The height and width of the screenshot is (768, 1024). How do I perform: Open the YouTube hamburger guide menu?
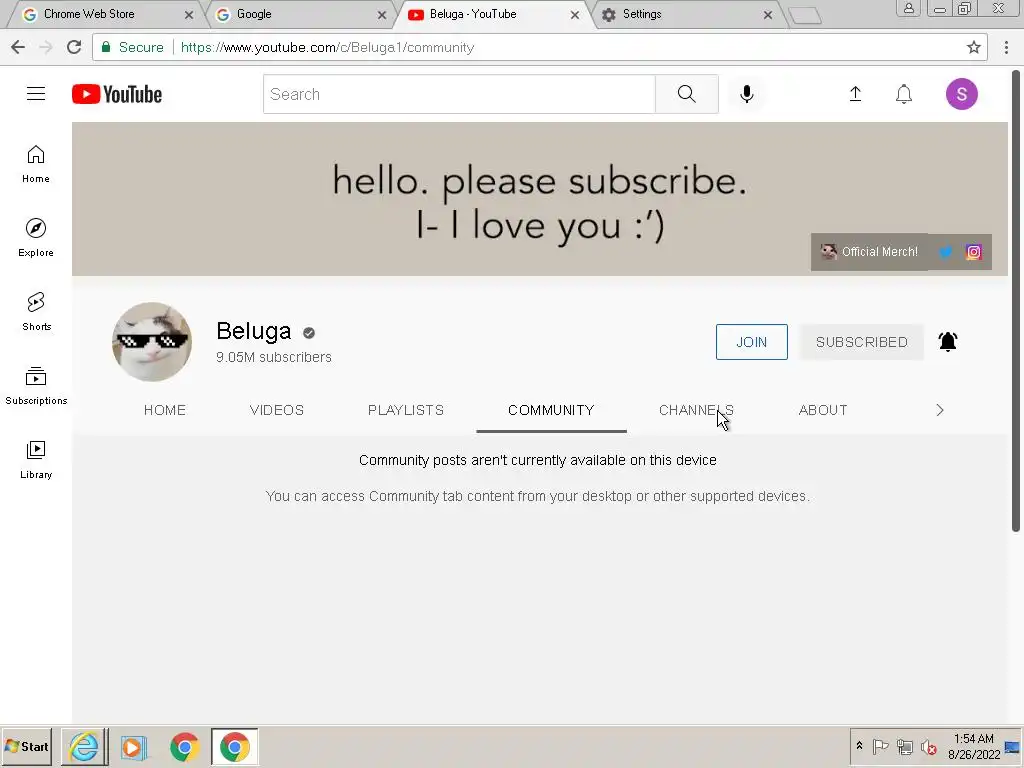click(36, 94)
